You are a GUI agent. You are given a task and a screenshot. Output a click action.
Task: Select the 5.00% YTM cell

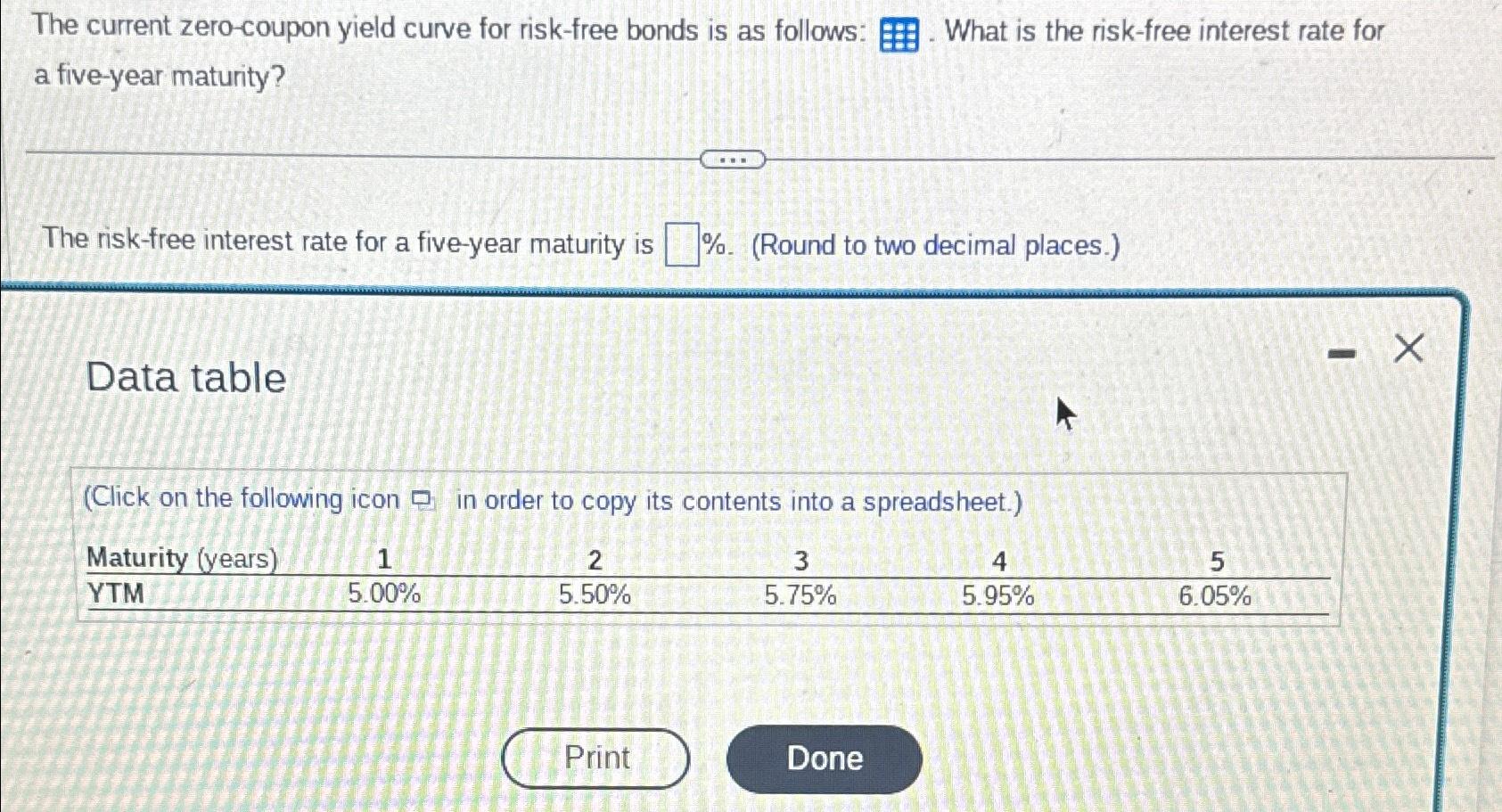click(385, 594)
